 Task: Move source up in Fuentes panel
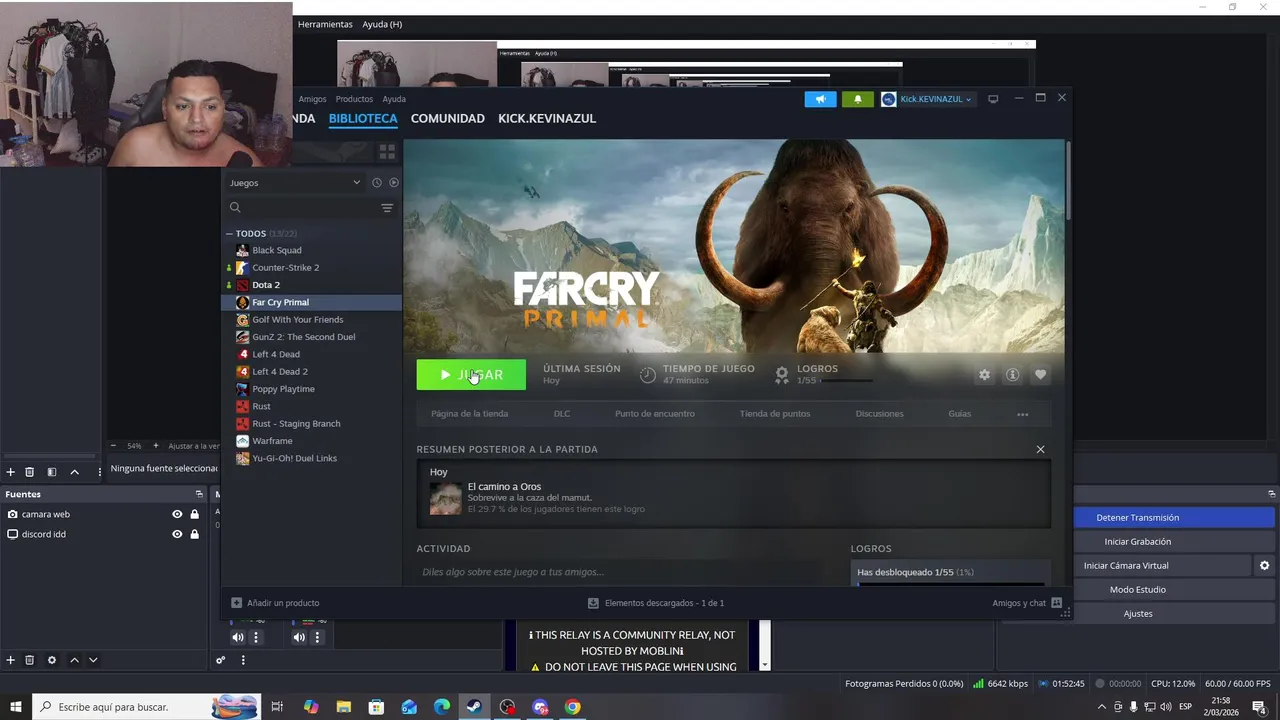click(x=74, y=660)
